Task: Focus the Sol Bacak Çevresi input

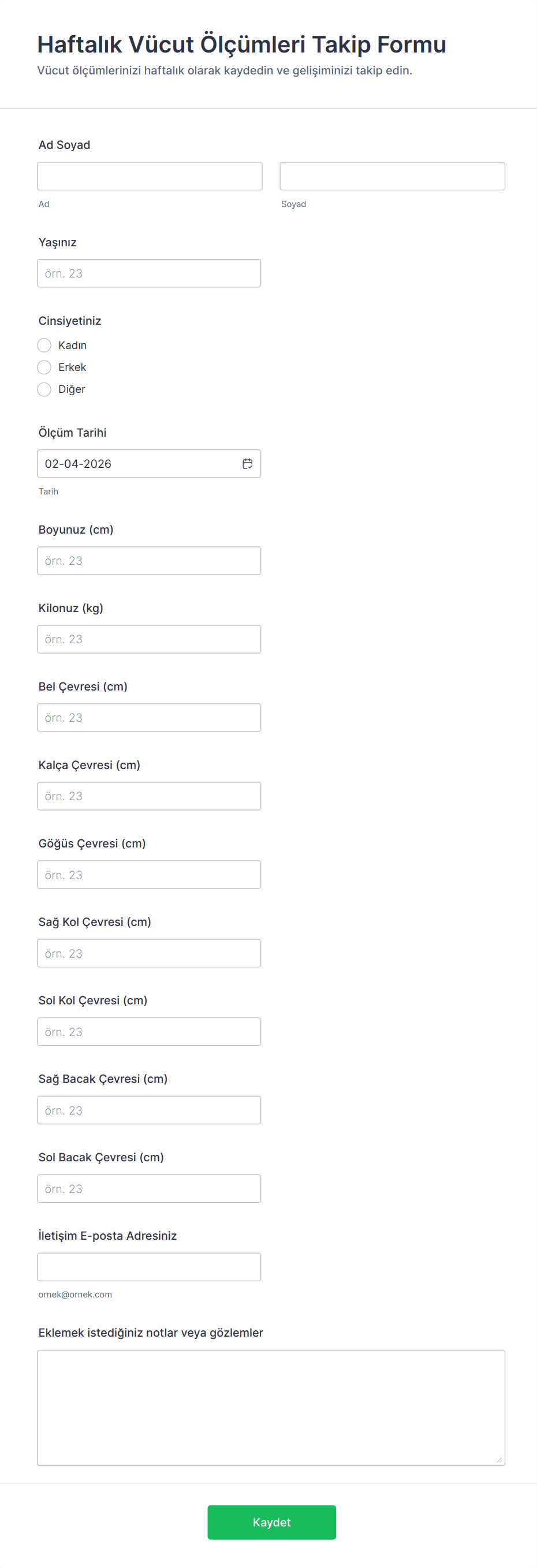Action: [149, 1189]
